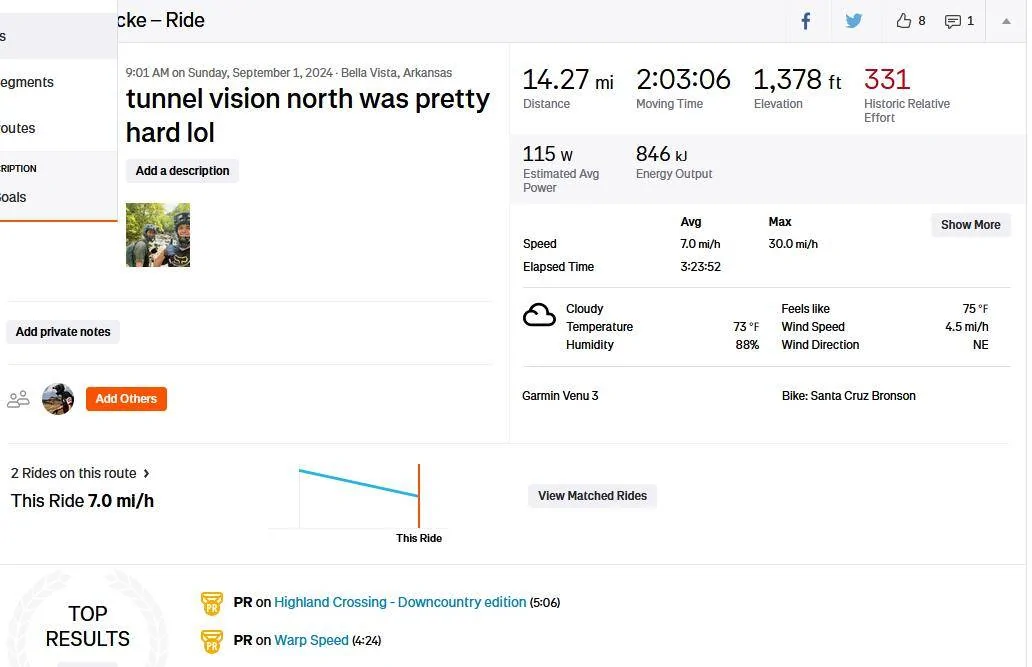Share ride via the Twitter bird icon
The height and width of the screenshot is (667, 1032).
pos(854,20)
